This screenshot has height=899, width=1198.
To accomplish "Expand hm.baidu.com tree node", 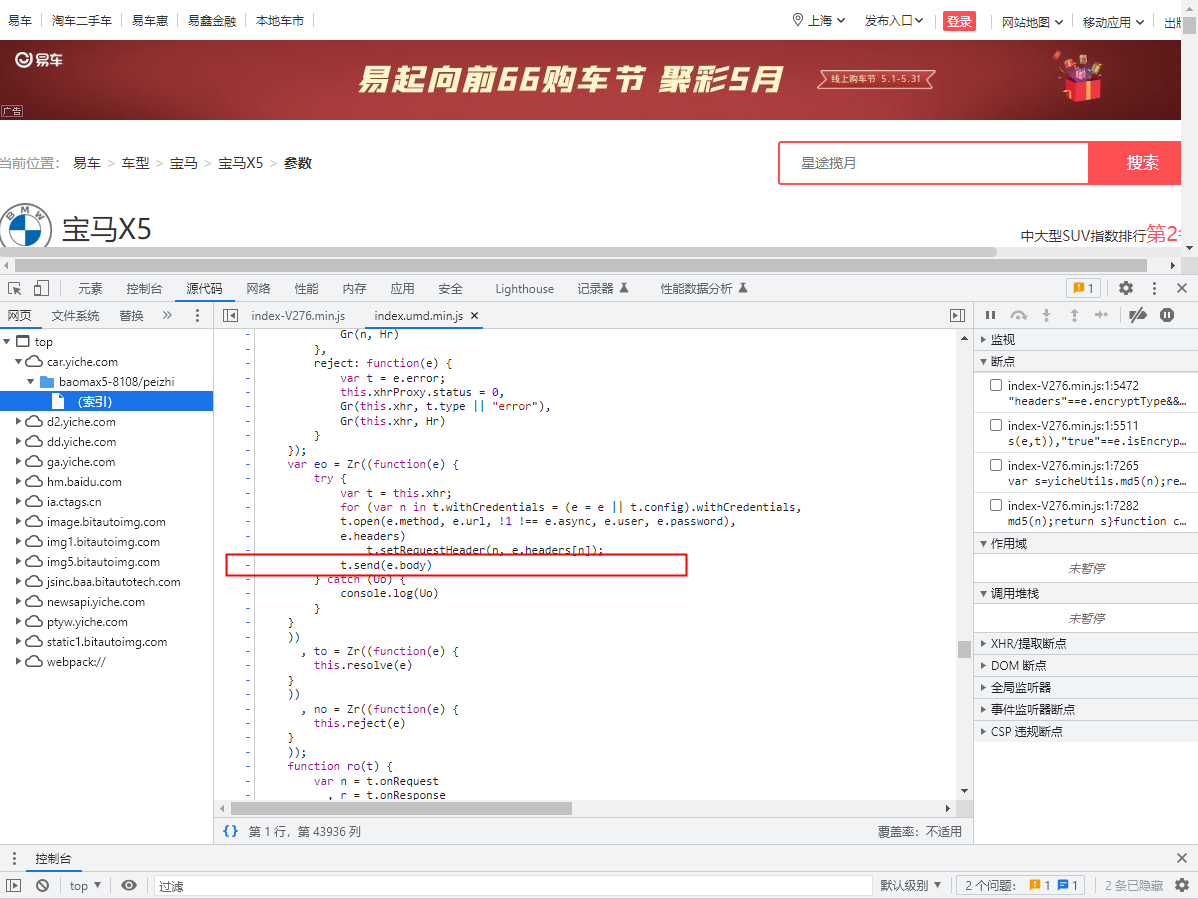I will (18, 481).
